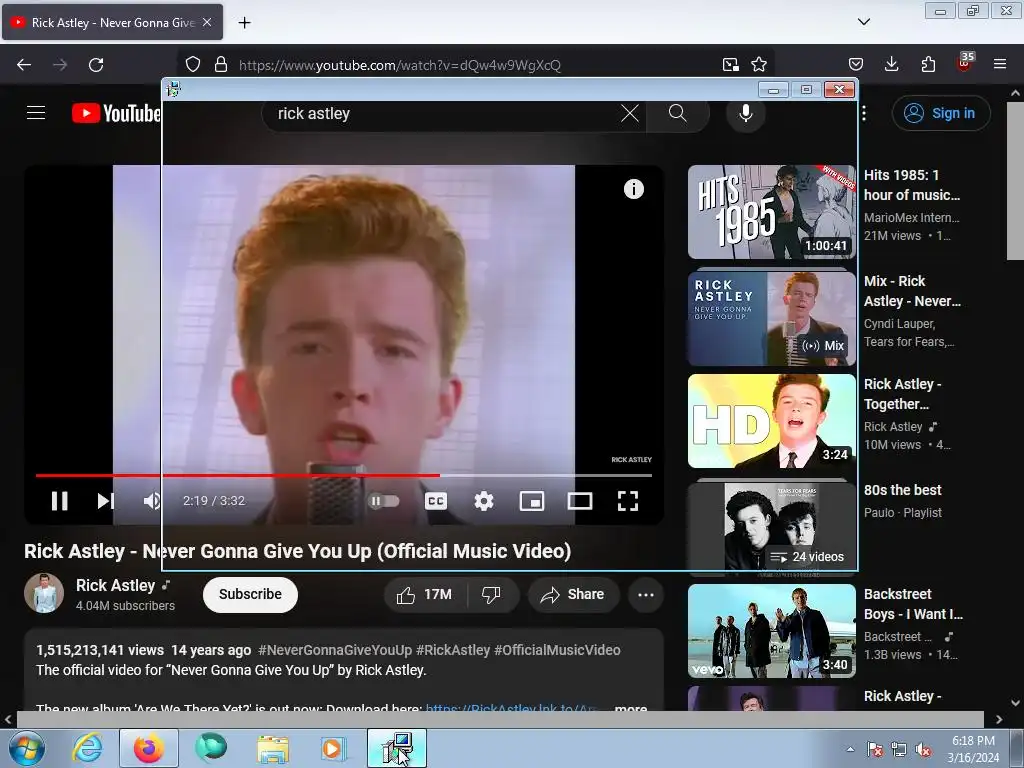Go forward in Firefox
The height and width of the screenshot is (768, 1024).
point(60,65)
